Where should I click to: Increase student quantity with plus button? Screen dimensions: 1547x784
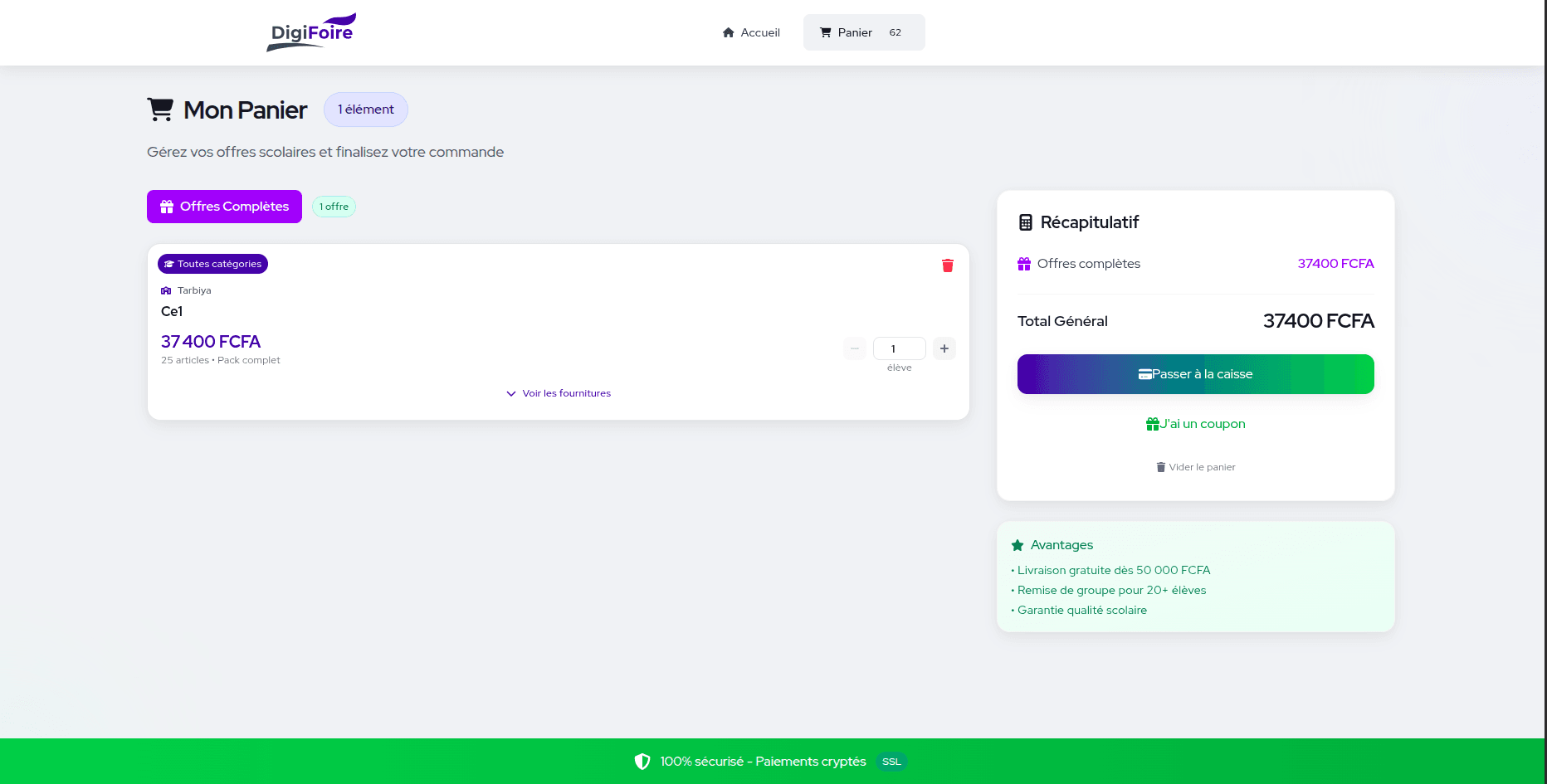(x=944, y=348)
